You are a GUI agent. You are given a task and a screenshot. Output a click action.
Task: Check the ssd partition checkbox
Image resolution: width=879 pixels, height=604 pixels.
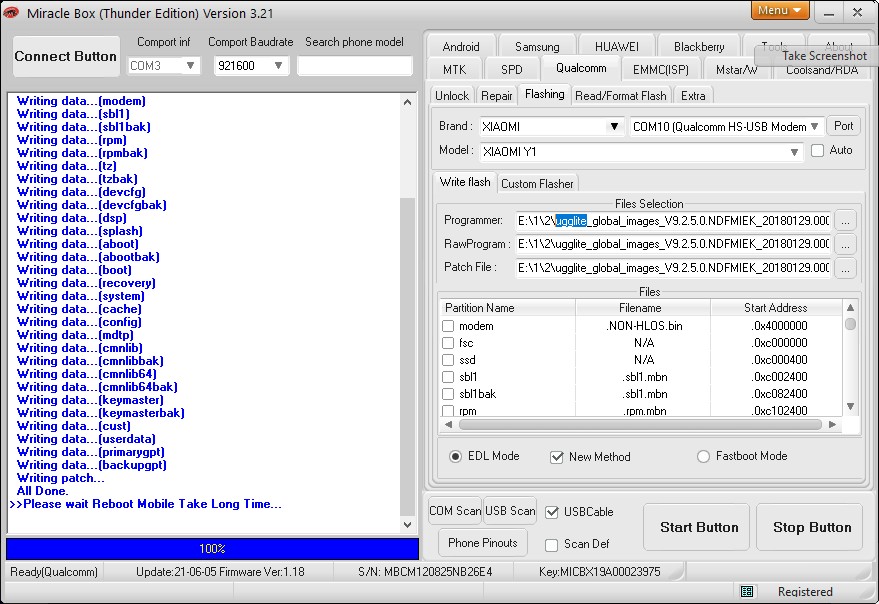coord(448,359)
